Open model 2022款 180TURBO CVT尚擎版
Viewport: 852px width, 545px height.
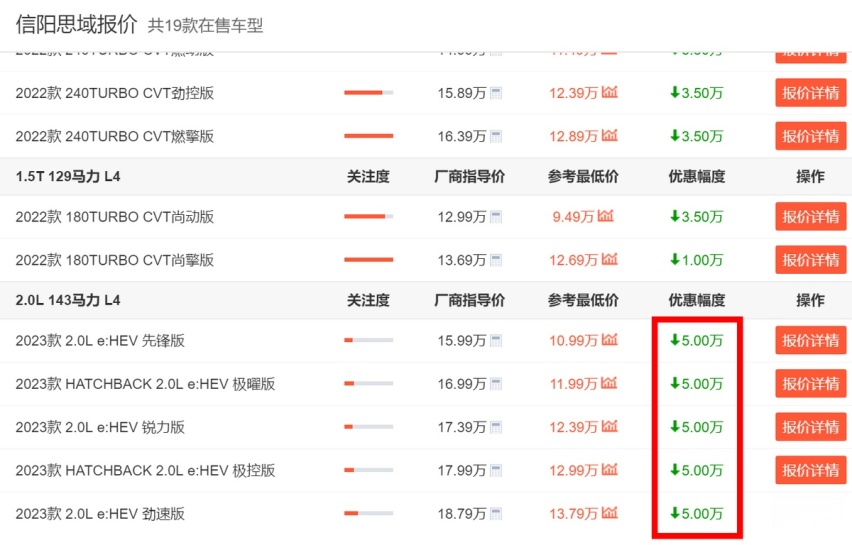pyautogui.click(x=115, y=260)
